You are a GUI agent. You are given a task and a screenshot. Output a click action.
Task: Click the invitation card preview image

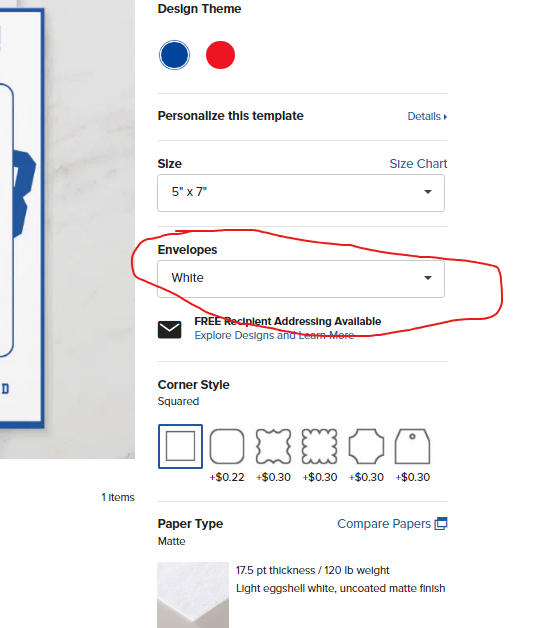pos(22,218)
